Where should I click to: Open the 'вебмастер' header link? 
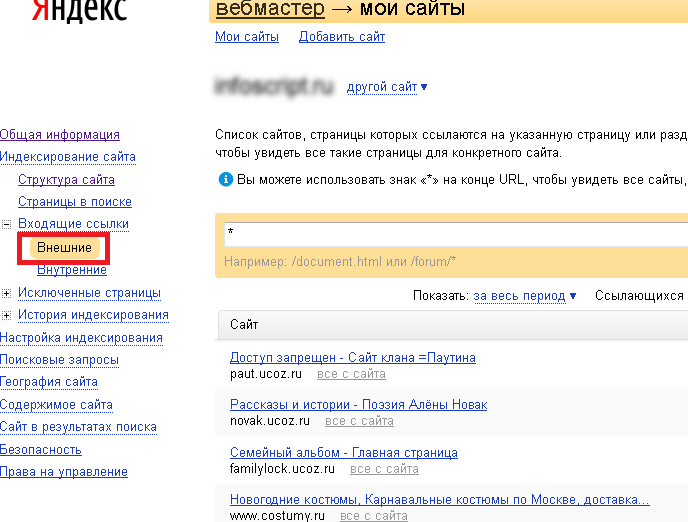pos(270,9)
